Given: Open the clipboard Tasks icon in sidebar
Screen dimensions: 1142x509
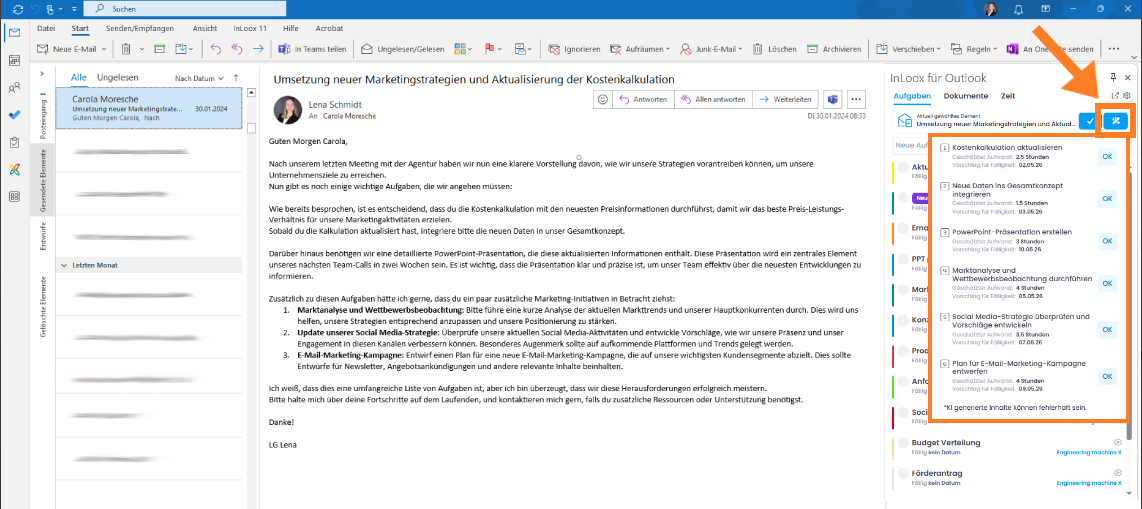Looking at the screenshot, I should click(14, 142).
